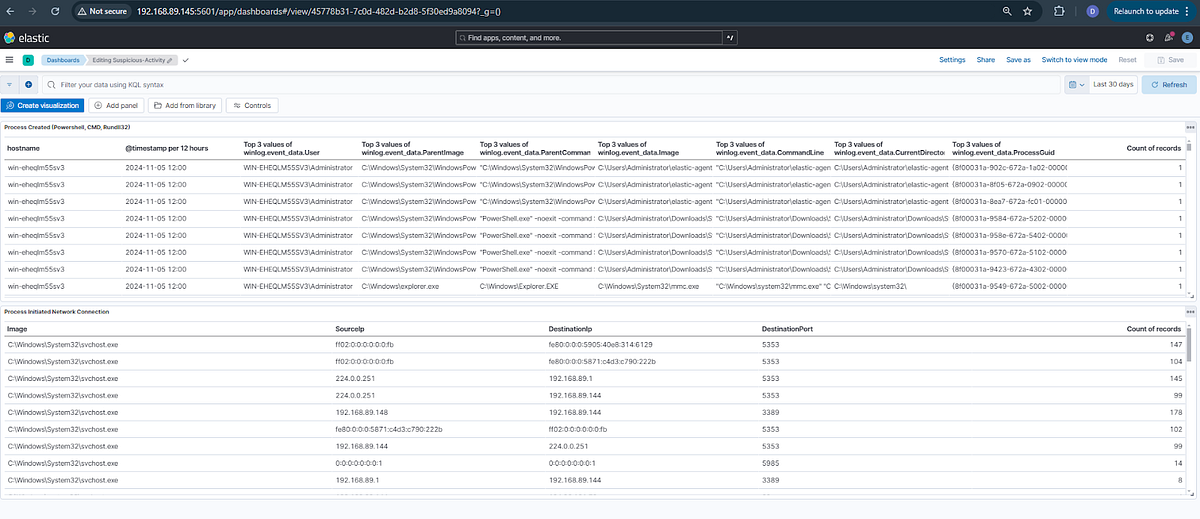
Task: Click the first table's vertical scrollbar
Action: (x=1189, y=218)
